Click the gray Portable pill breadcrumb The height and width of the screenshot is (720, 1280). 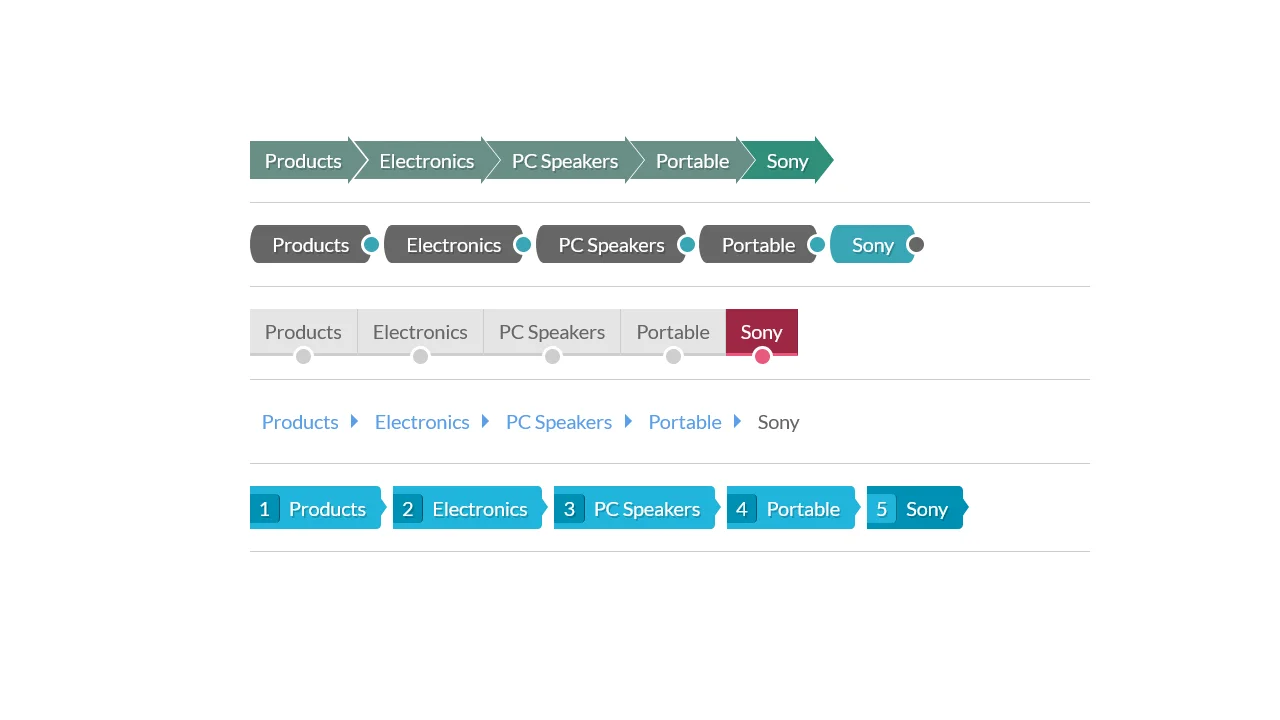(x=758, y=245)
